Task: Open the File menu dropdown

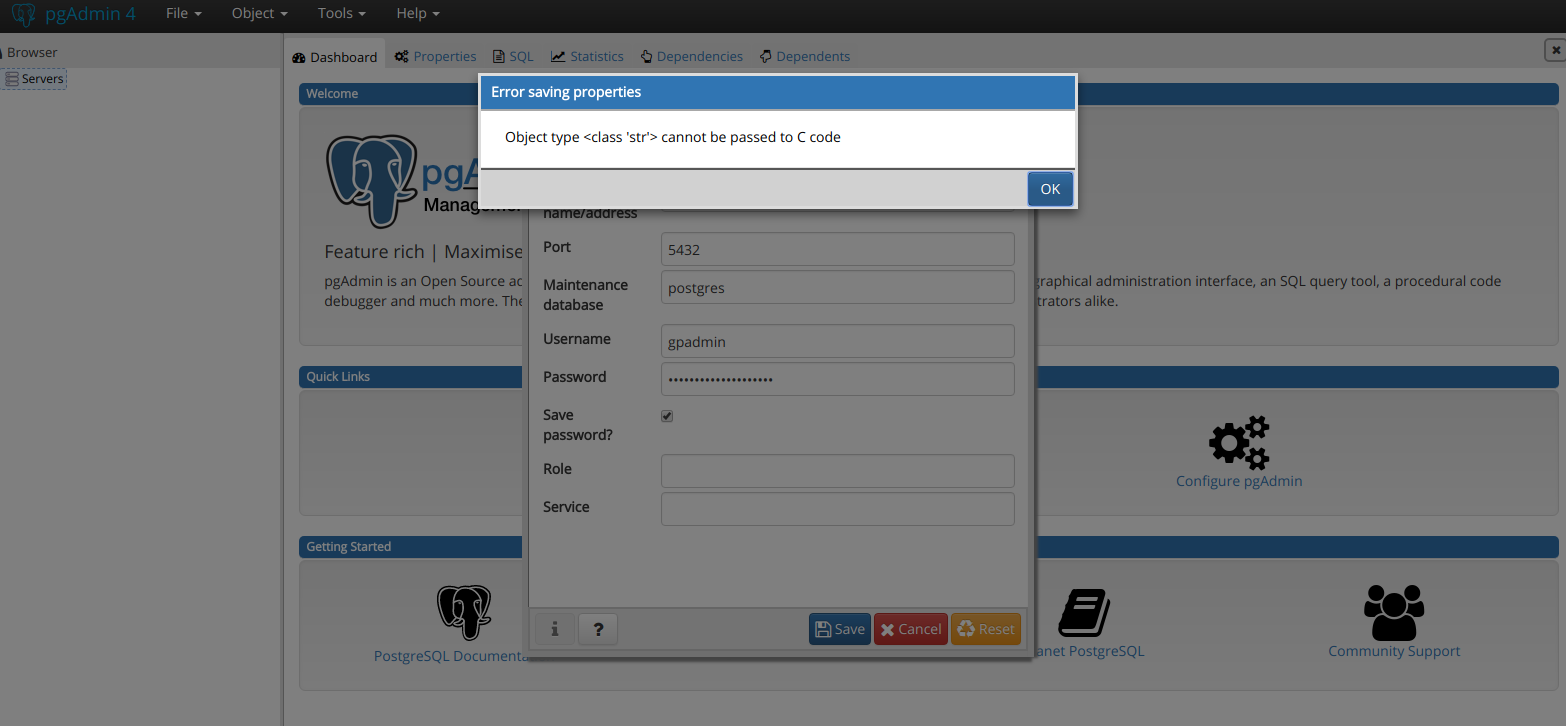Action: [x=183, y=14]
